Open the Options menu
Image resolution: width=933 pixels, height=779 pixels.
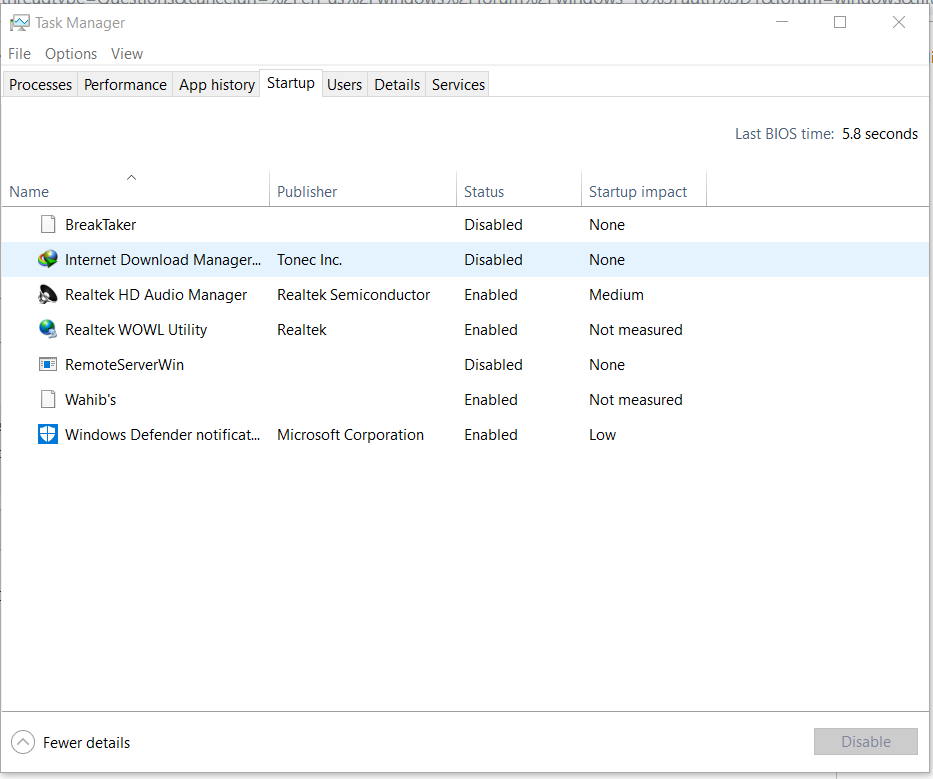[x=71, y=54]
